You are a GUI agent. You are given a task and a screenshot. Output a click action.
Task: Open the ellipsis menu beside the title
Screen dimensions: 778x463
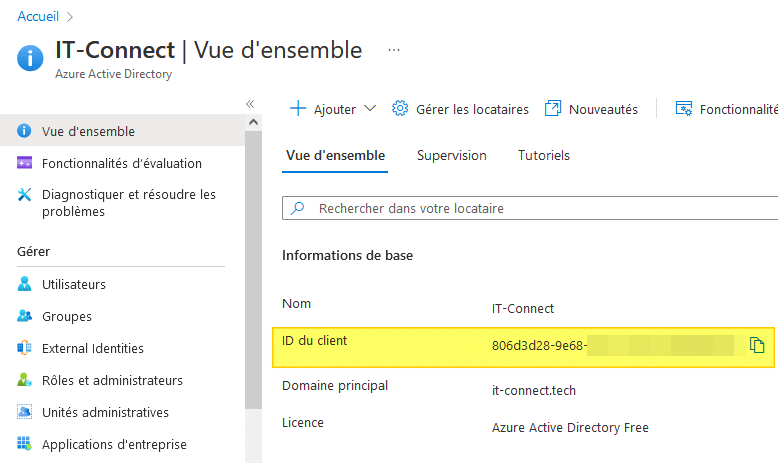[x=394, y=49]
